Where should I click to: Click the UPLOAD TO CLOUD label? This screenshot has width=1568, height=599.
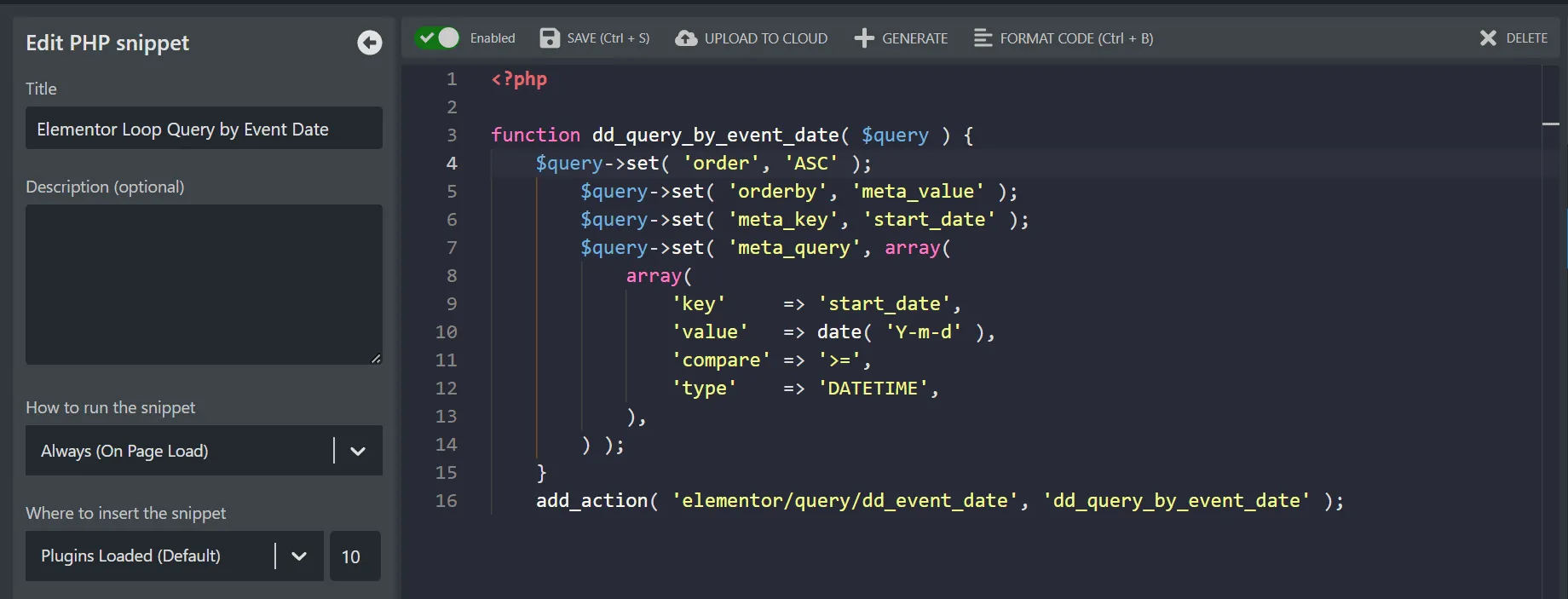pyautogui.click(x=765, y=38)
